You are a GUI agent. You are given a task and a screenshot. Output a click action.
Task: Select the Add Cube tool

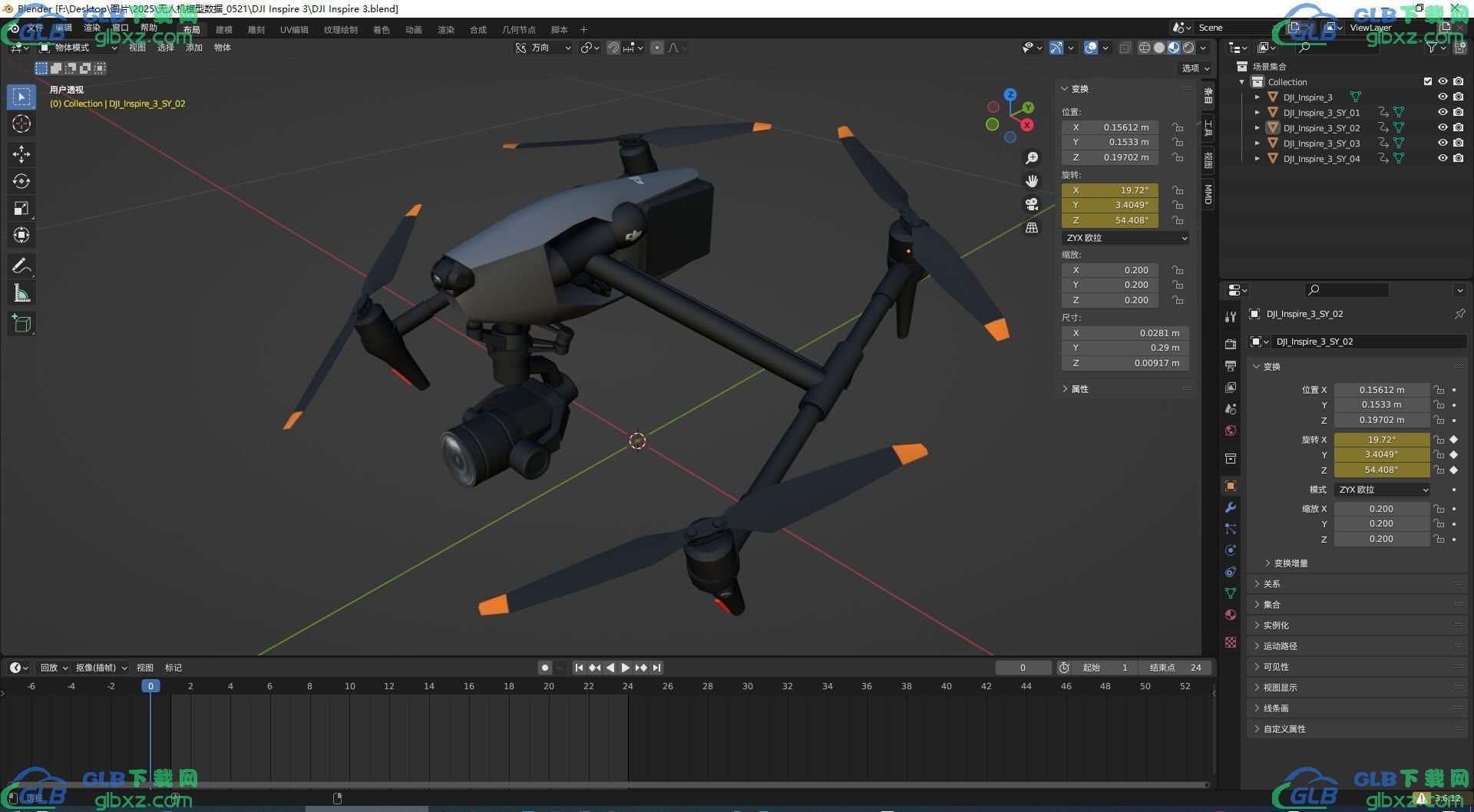tap(21, 324)
